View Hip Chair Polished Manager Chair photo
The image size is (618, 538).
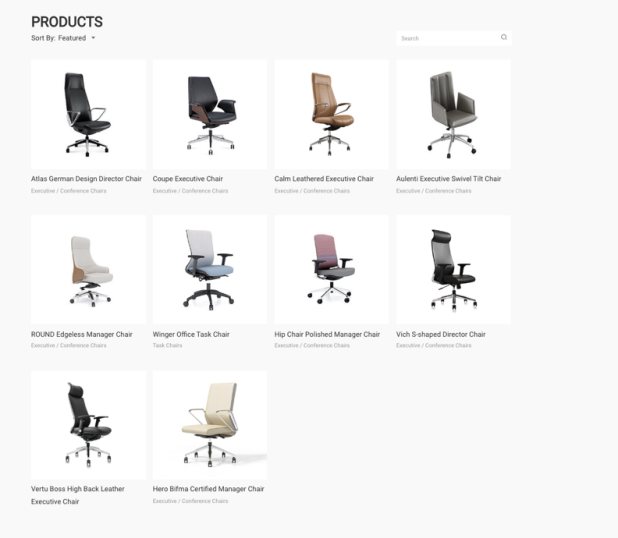pos(331,270)
